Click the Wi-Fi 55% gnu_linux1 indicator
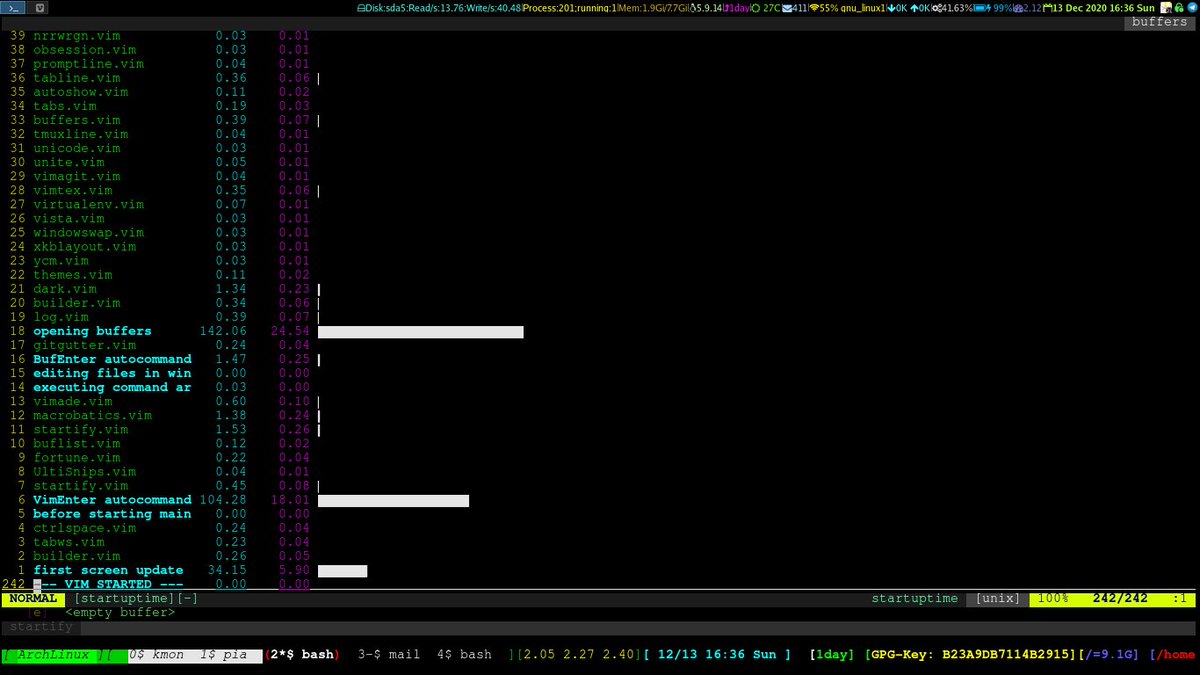The image size is (1200, 675). (x=848, y=9)
